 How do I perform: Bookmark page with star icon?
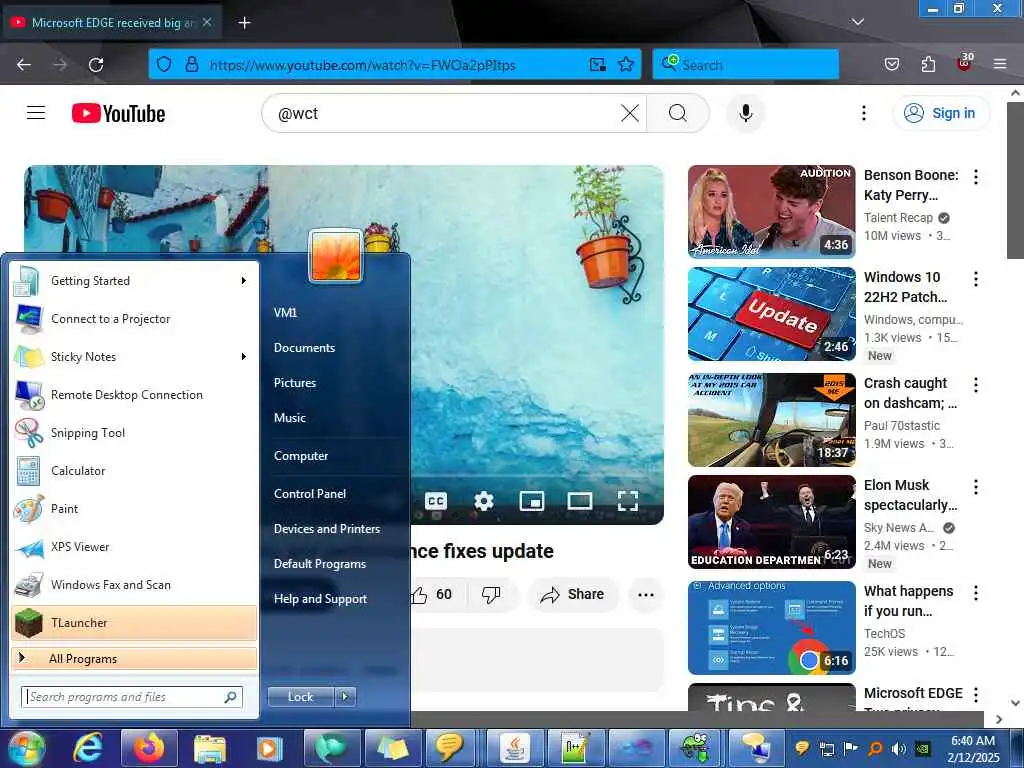pos(626,64)
